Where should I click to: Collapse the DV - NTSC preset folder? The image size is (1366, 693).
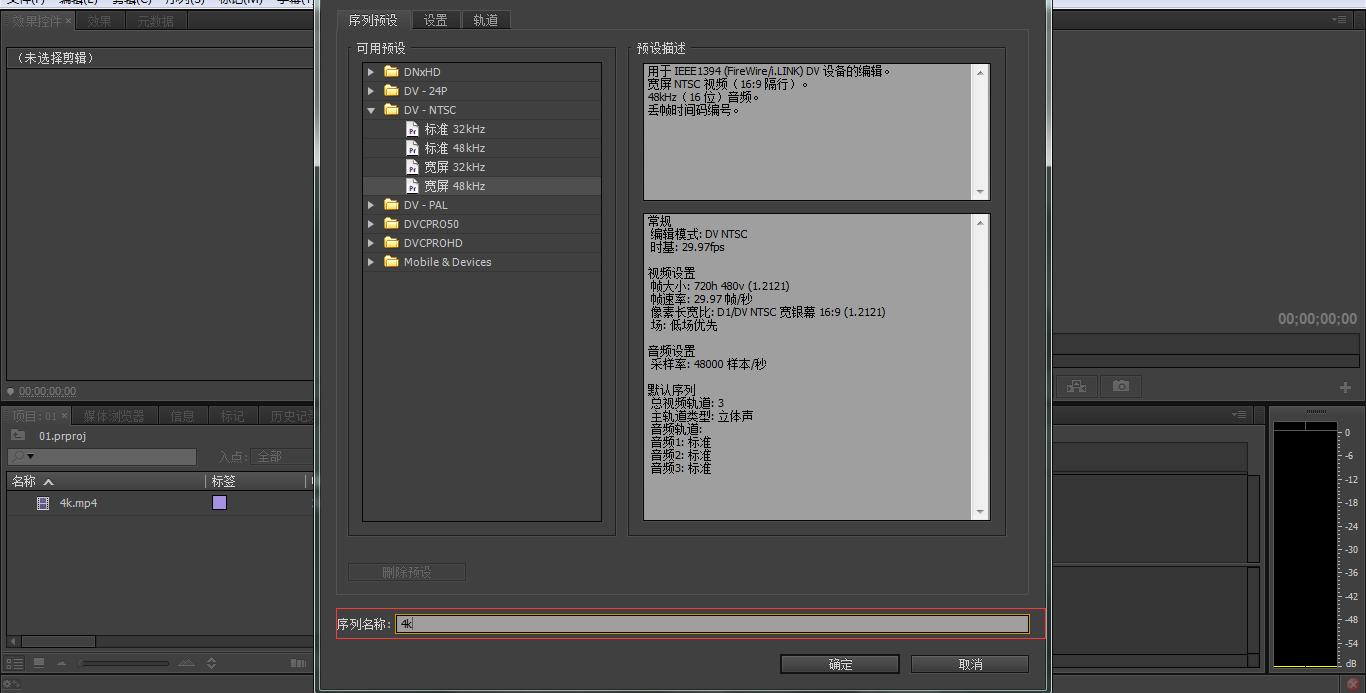click(x=371, y=110)
